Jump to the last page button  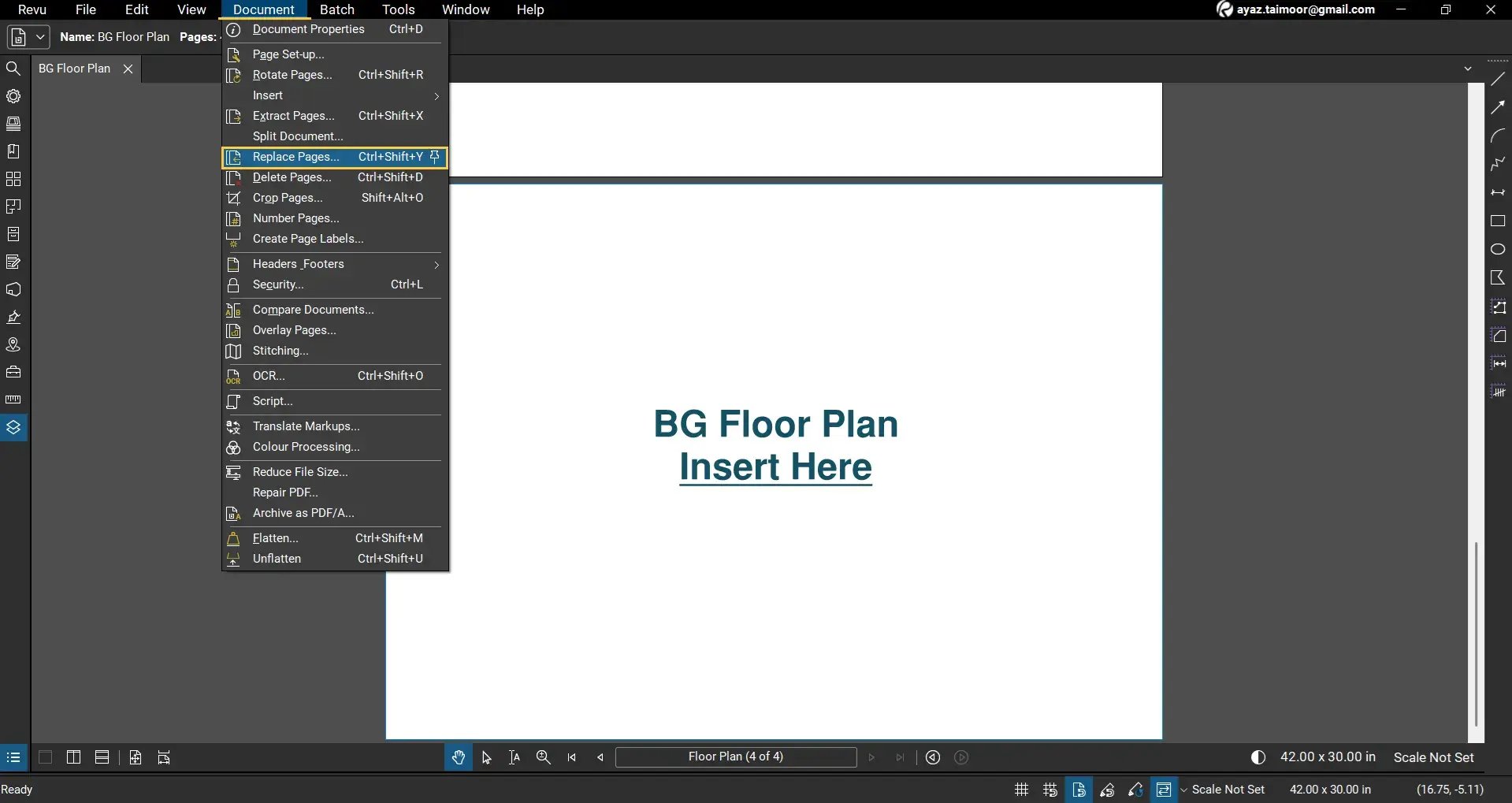tap(900, 757)
